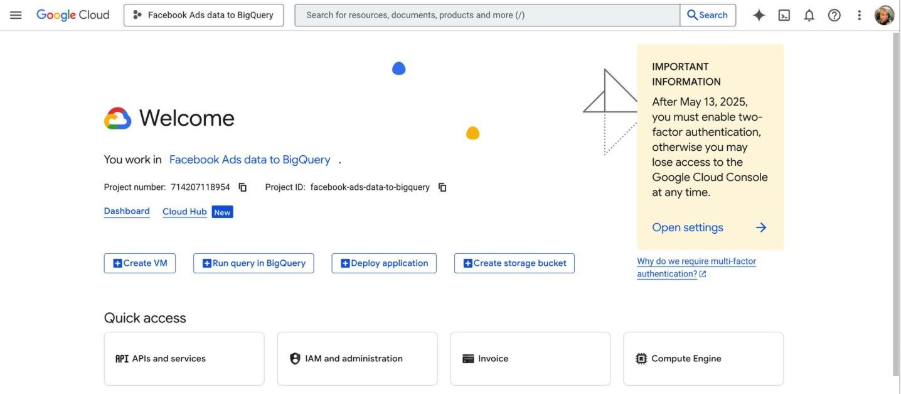Open the Facebook Ads data to BigQuery project link
Image resolution: width=901 pixels, height=394 pixels.
click(x=249, y=160)
